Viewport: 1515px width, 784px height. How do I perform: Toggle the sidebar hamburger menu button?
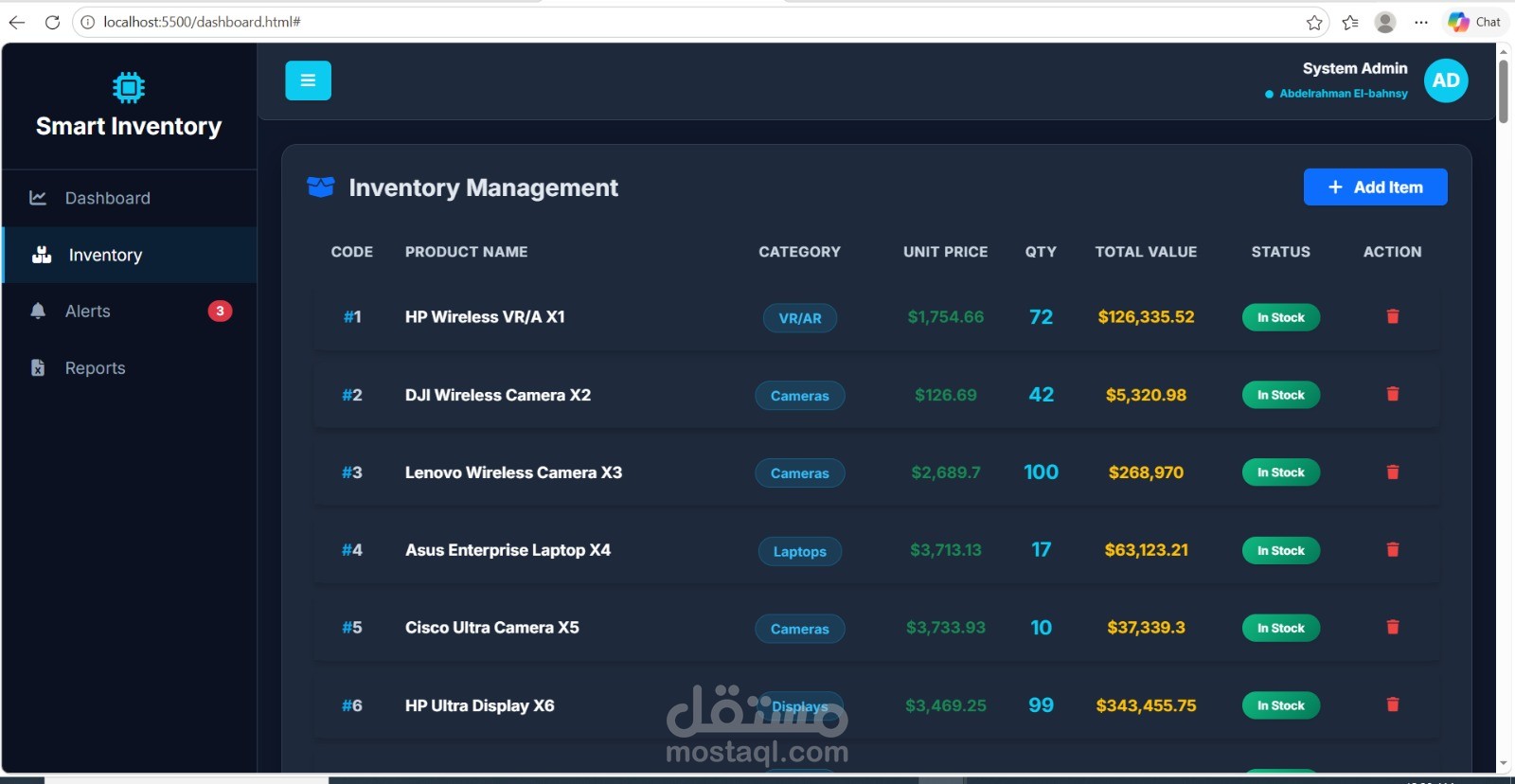click(308, 80)
